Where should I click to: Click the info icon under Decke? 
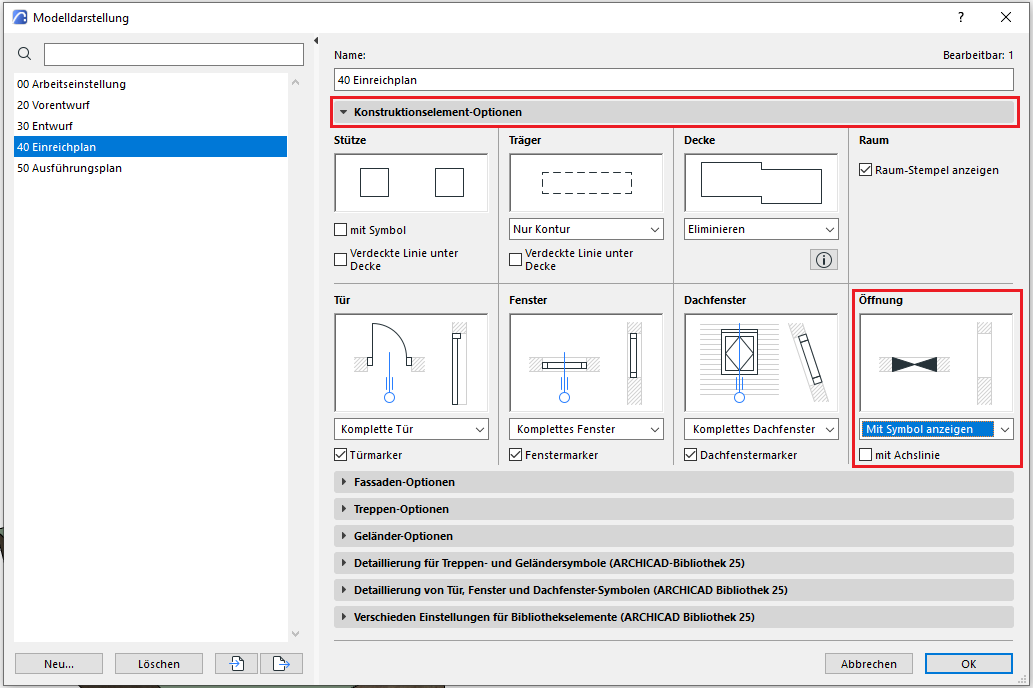point(824,260)
